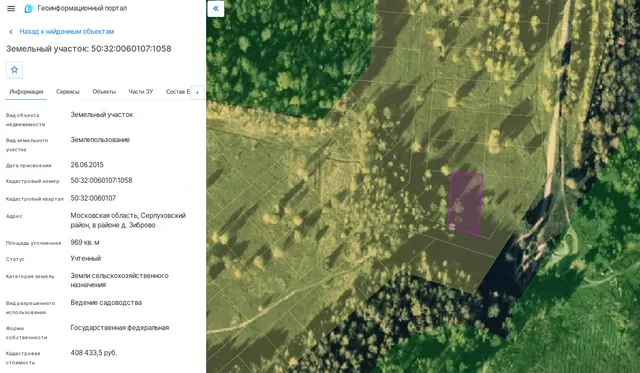This screenshot has height=373, width=640.
Task: Collapse the side panel with double chevron
Action: (216, 9)
